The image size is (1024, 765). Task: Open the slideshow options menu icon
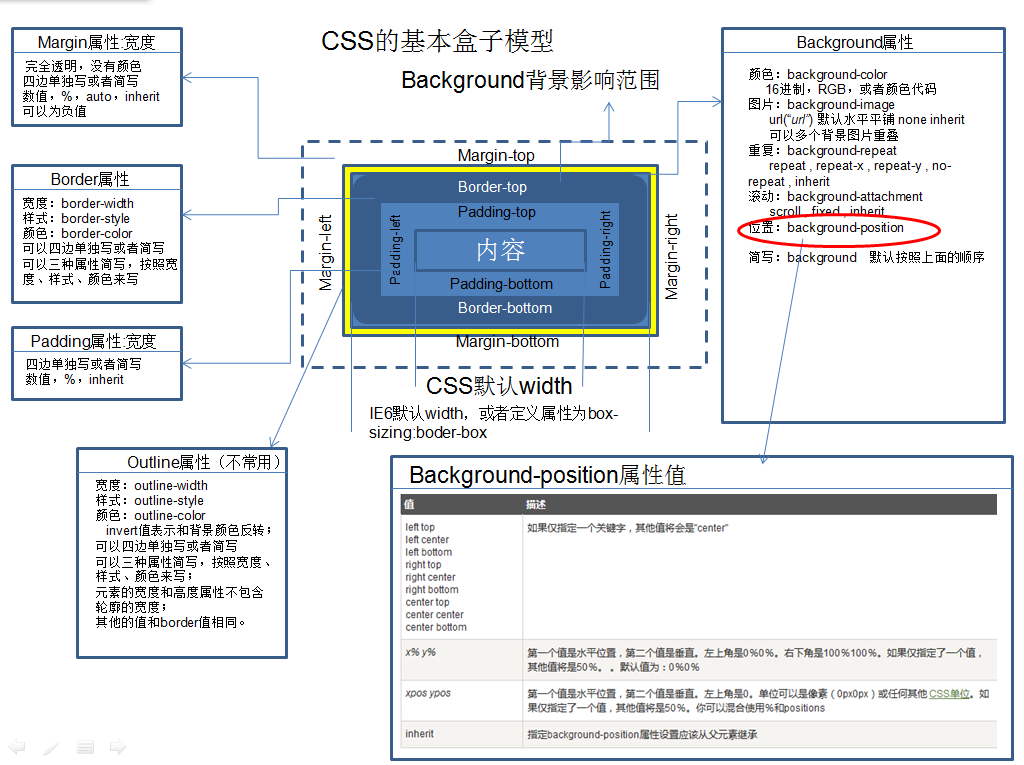pyautogui.click(x=84, y=746)
